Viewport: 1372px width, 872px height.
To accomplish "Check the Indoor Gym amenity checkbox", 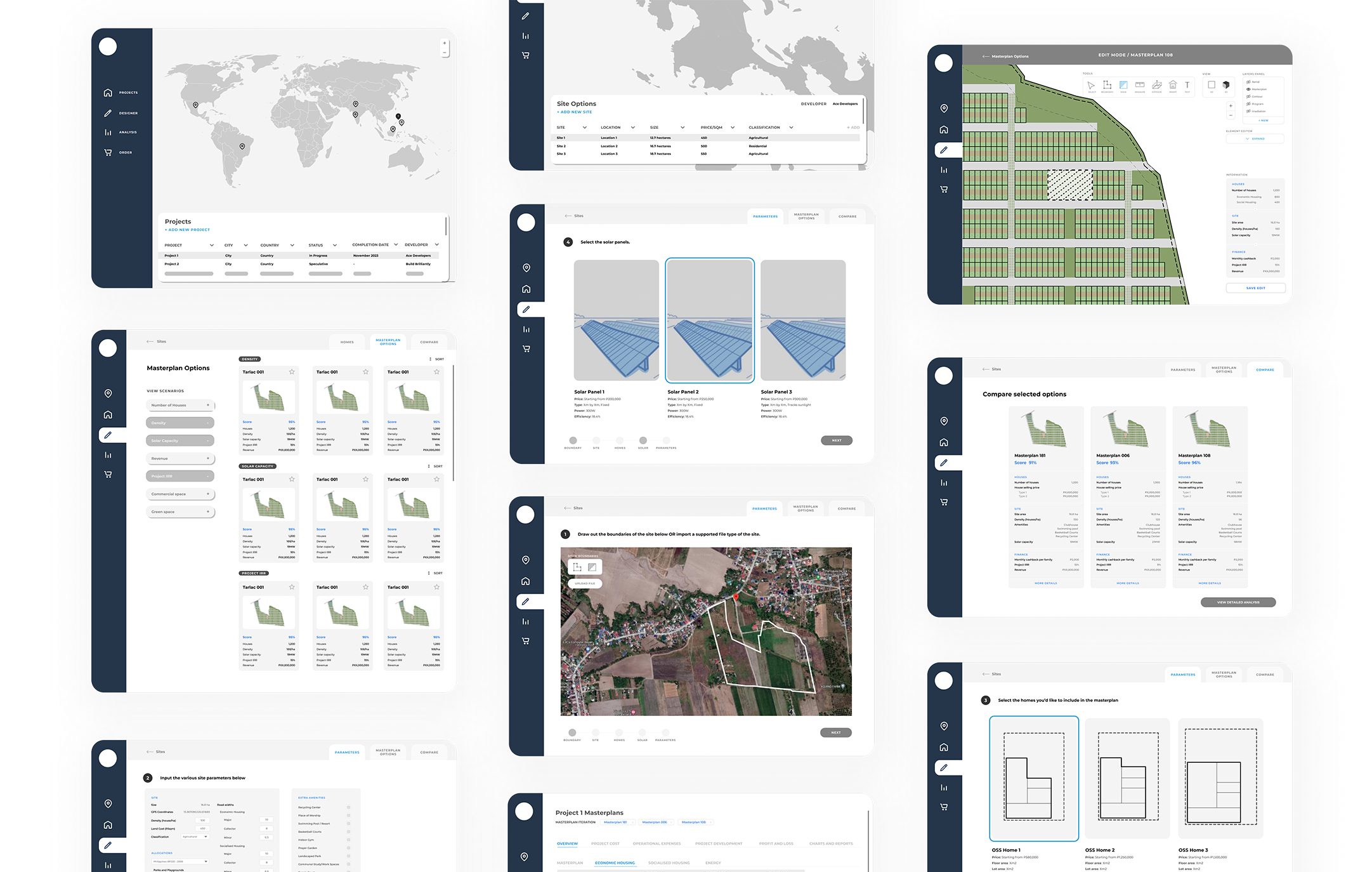I will (349, 840).
